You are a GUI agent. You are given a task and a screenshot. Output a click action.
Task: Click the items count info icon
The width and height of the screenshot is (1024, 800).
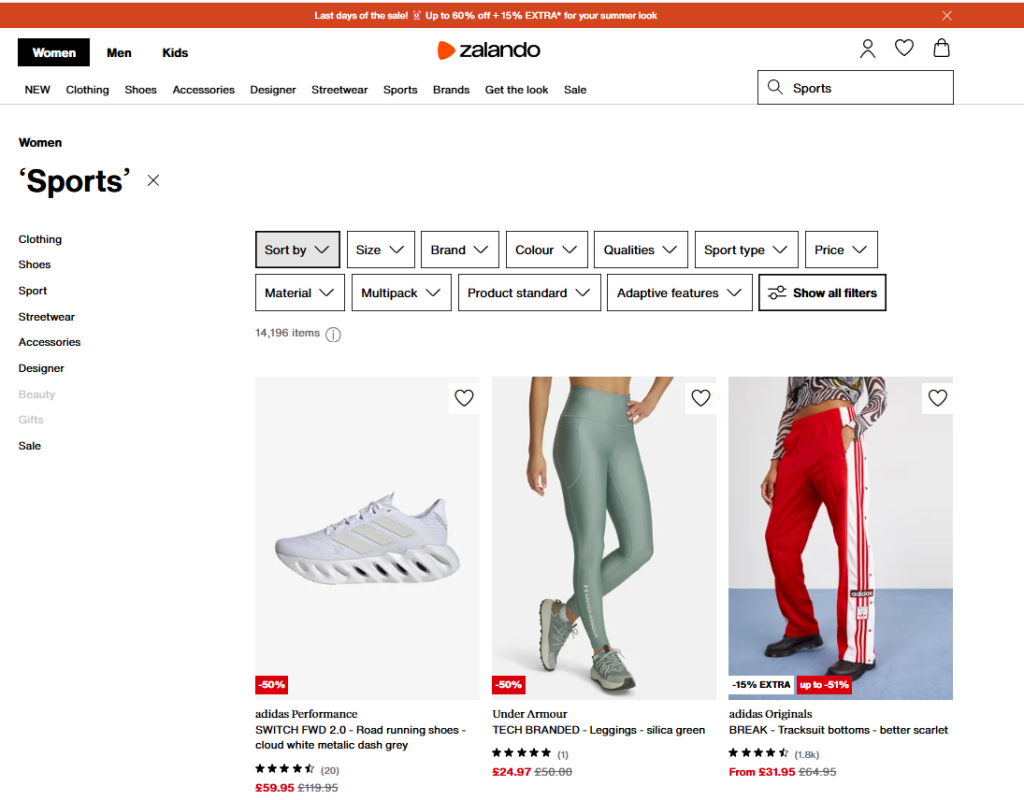(333, 334)
